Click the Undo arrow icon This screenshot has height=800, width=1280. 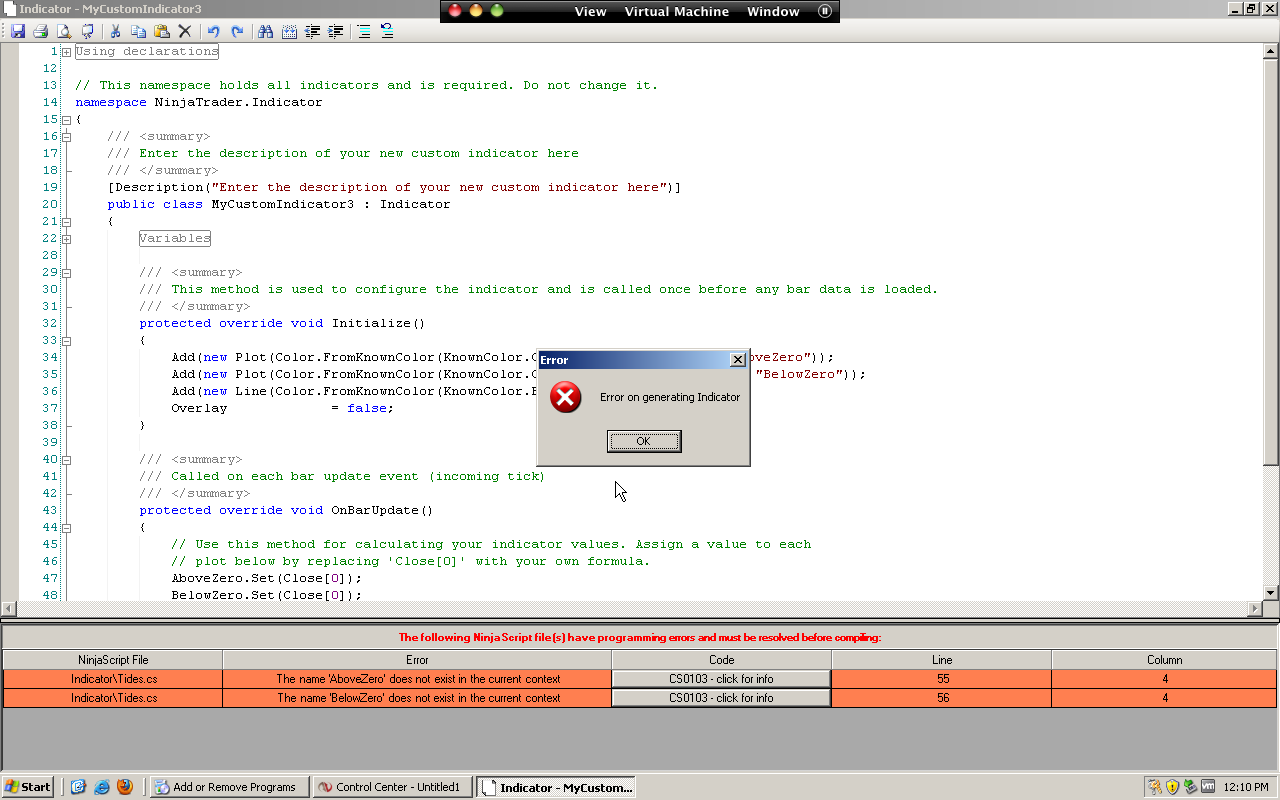213,32
